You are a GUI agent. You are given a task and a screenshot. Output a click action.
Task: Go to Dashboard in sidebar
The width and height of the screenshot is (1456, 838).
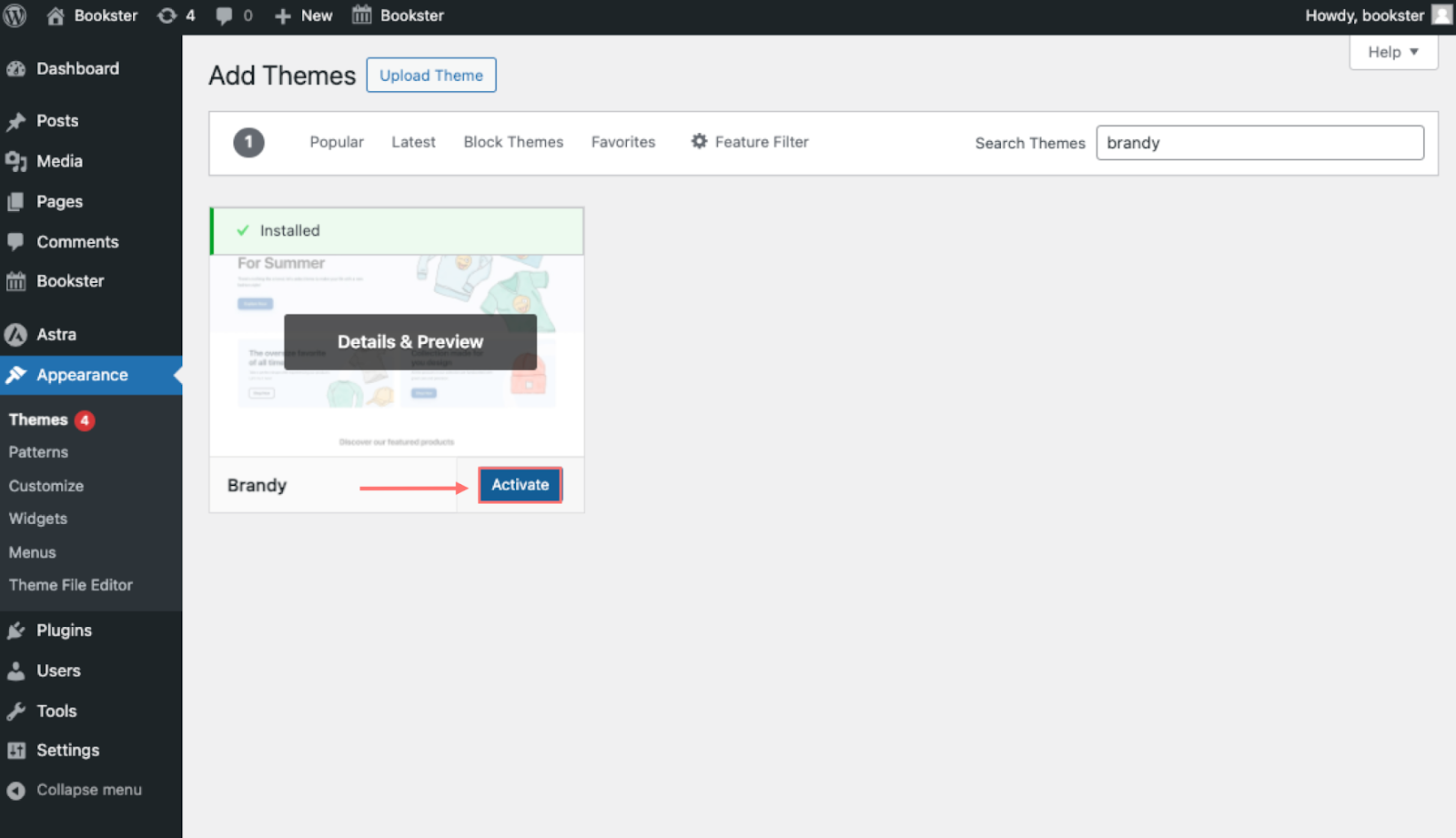pyautogui.click(x=78, y=69)
